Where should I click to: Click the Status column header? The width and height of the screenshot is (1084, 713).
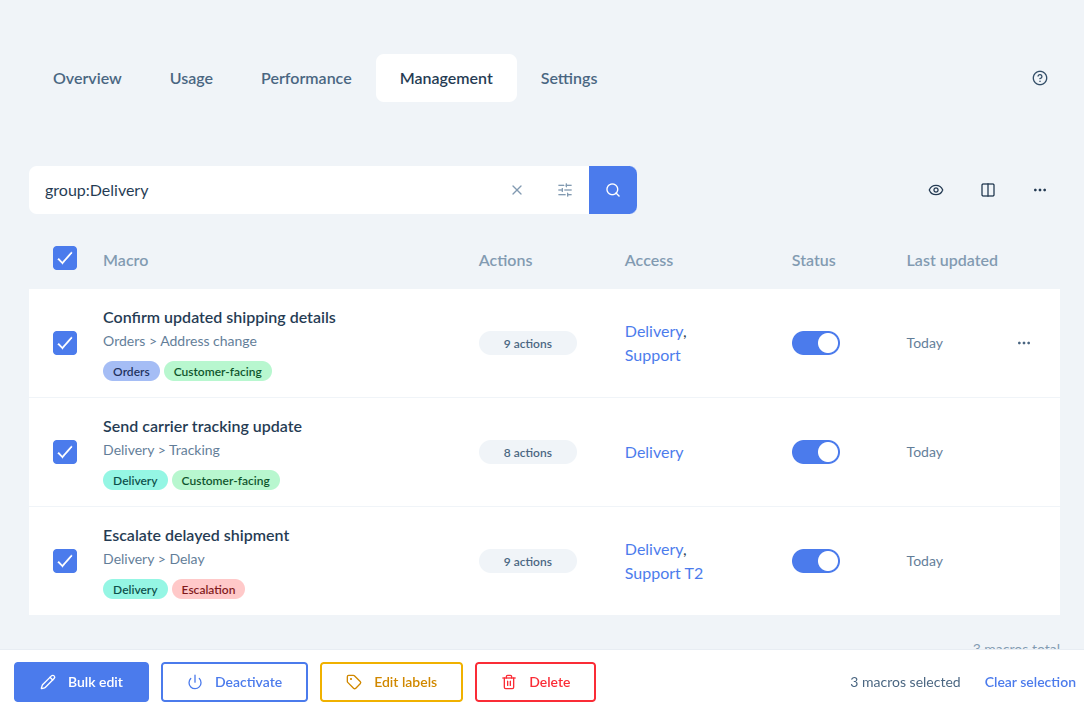point(814,261)
